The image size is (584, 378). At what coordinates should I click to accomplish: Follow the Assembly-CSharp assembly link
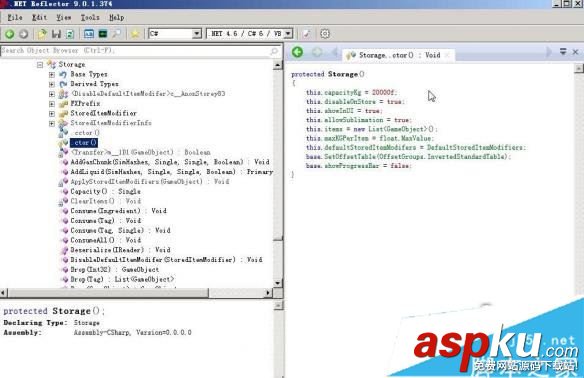coord(132,333)
